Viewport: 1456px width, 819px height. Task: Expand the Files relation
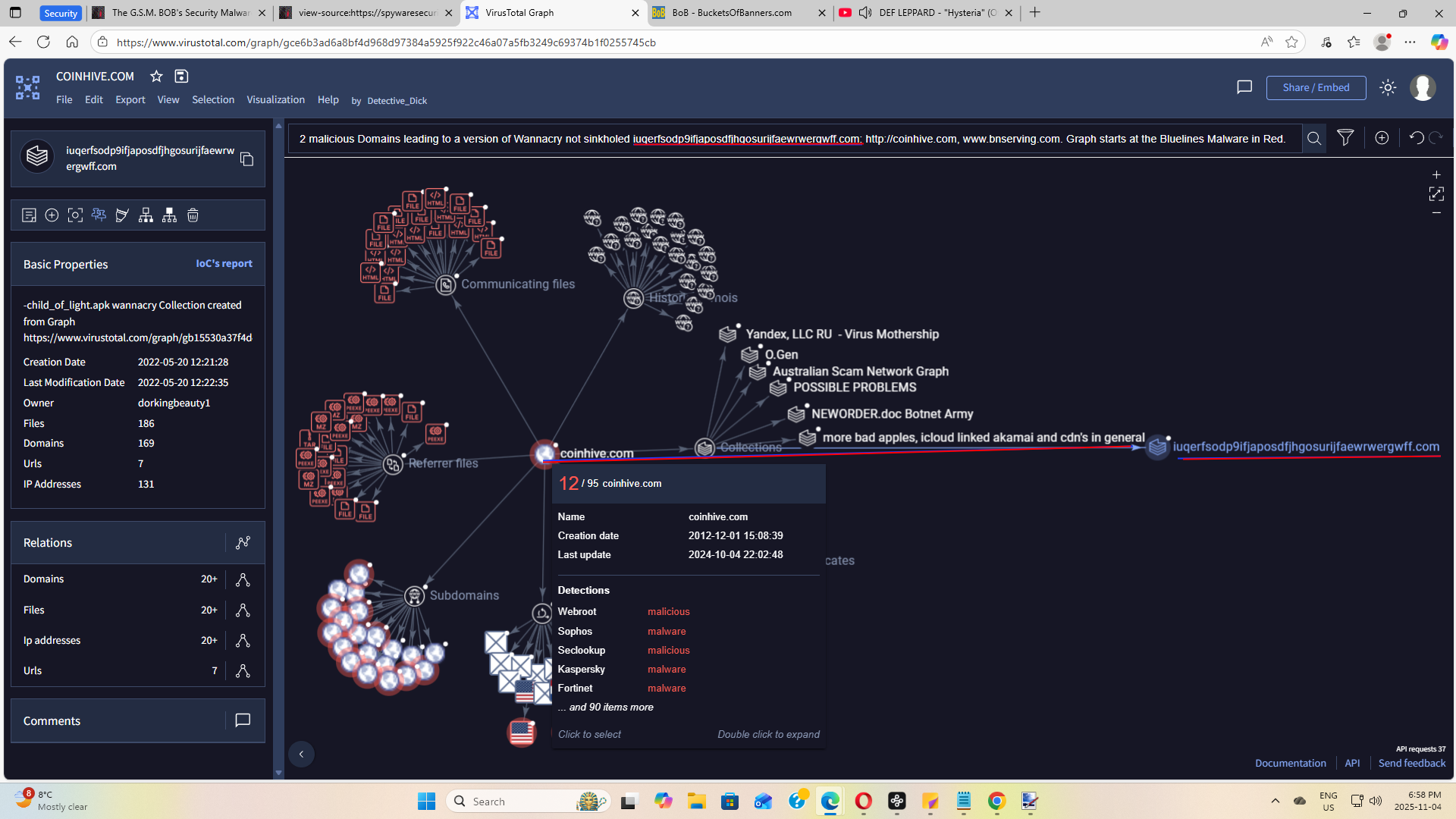(243, 610)
